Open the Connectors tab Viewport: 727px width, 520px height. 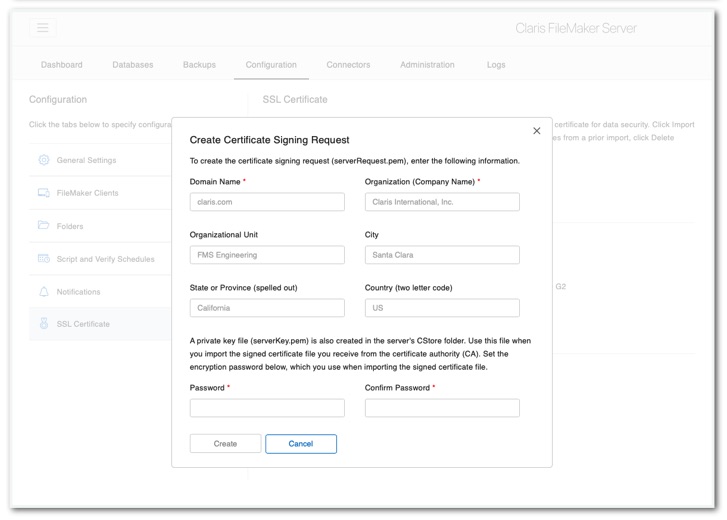click(348, 65)
